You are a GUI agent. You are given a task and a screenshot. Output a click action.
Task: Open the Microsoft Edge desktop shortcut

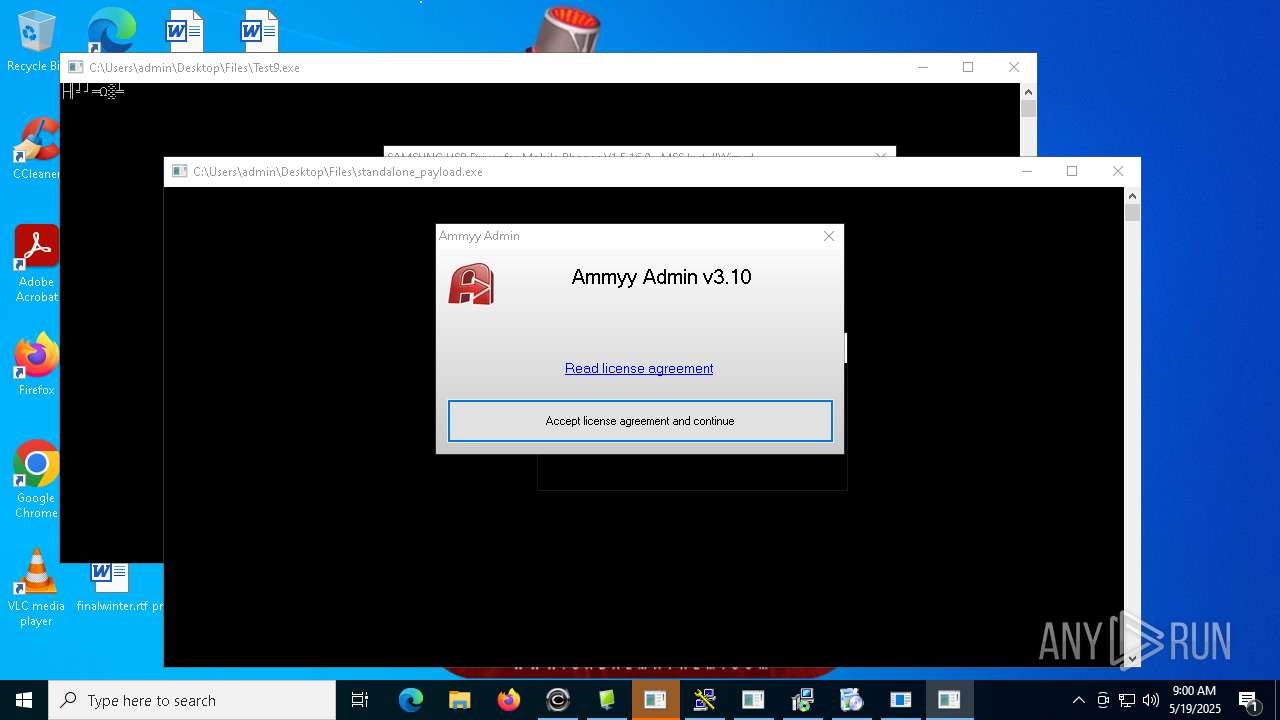click(111, 30)
